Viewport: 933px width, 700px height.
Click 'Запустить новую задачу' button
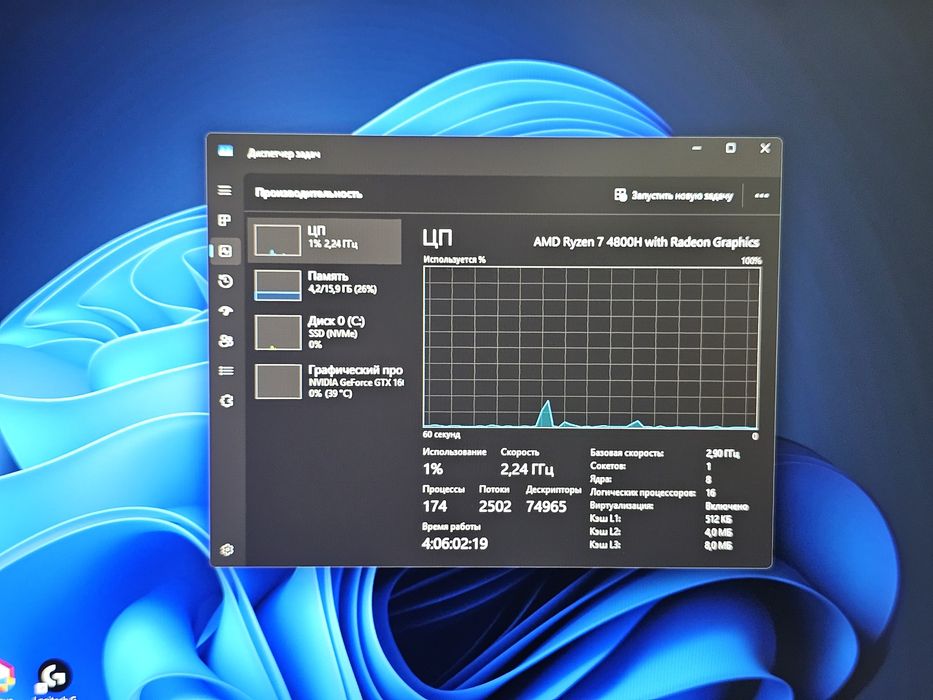(673, 195)
